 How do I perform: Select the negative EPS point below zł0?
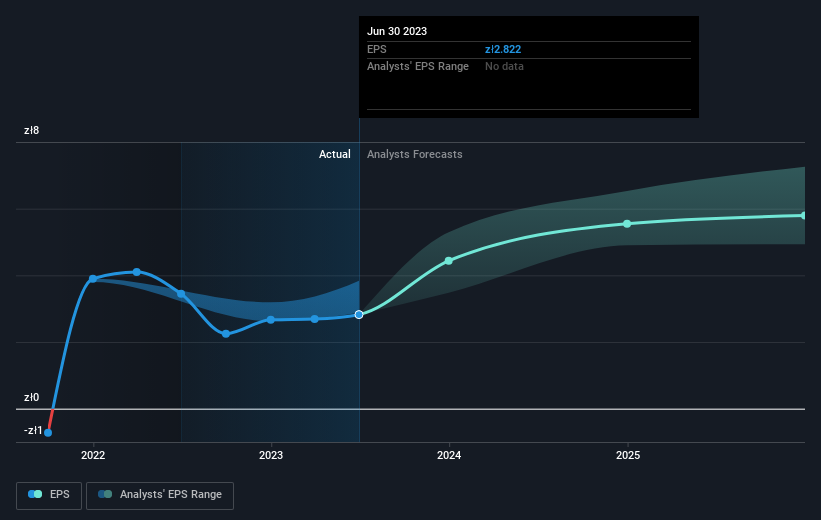pos(48,433)
